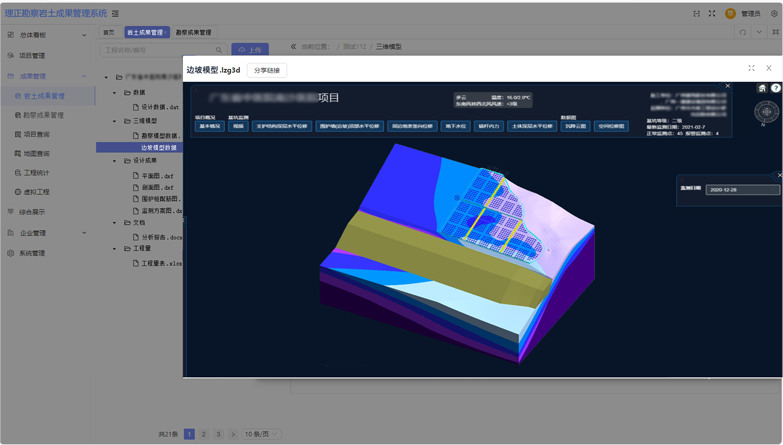Click the settings gear icon in header
Screen dimensions: 783x445
[x=774, y=14]
